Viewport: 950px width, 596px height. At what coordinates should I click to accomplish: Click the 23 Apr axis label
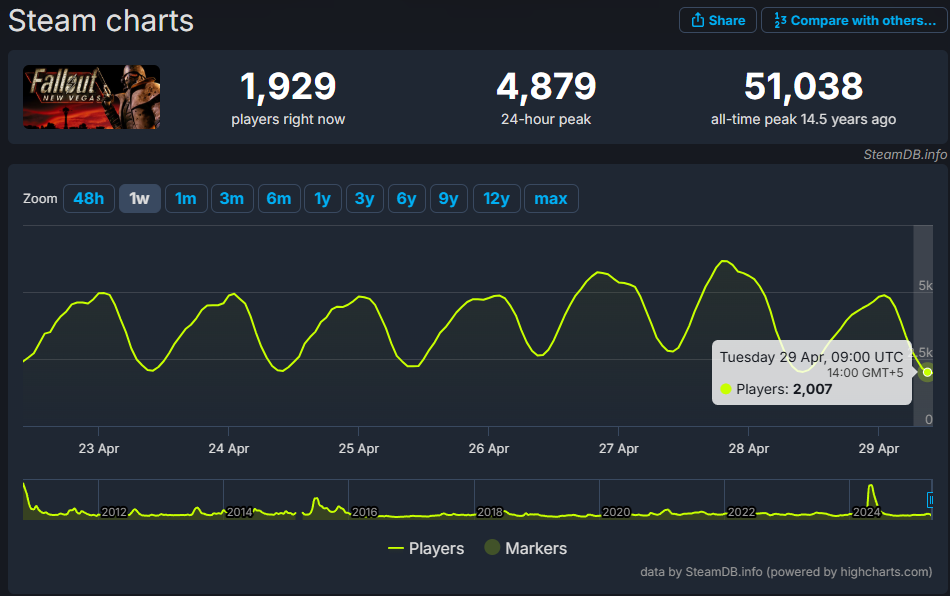point(99,448)
